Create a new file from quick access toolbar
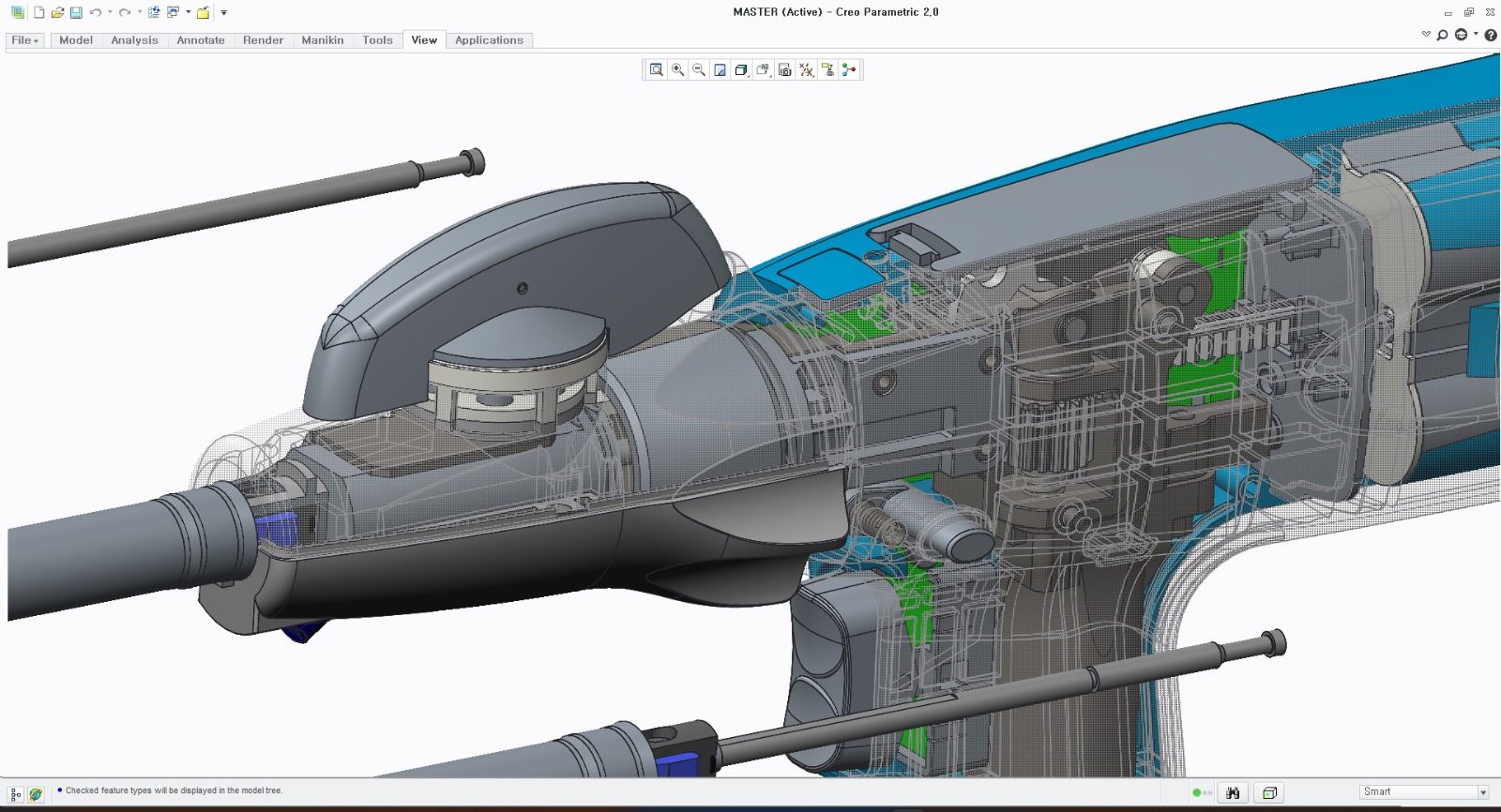The height and width of the screenshot is (812, 1501). 39,12
